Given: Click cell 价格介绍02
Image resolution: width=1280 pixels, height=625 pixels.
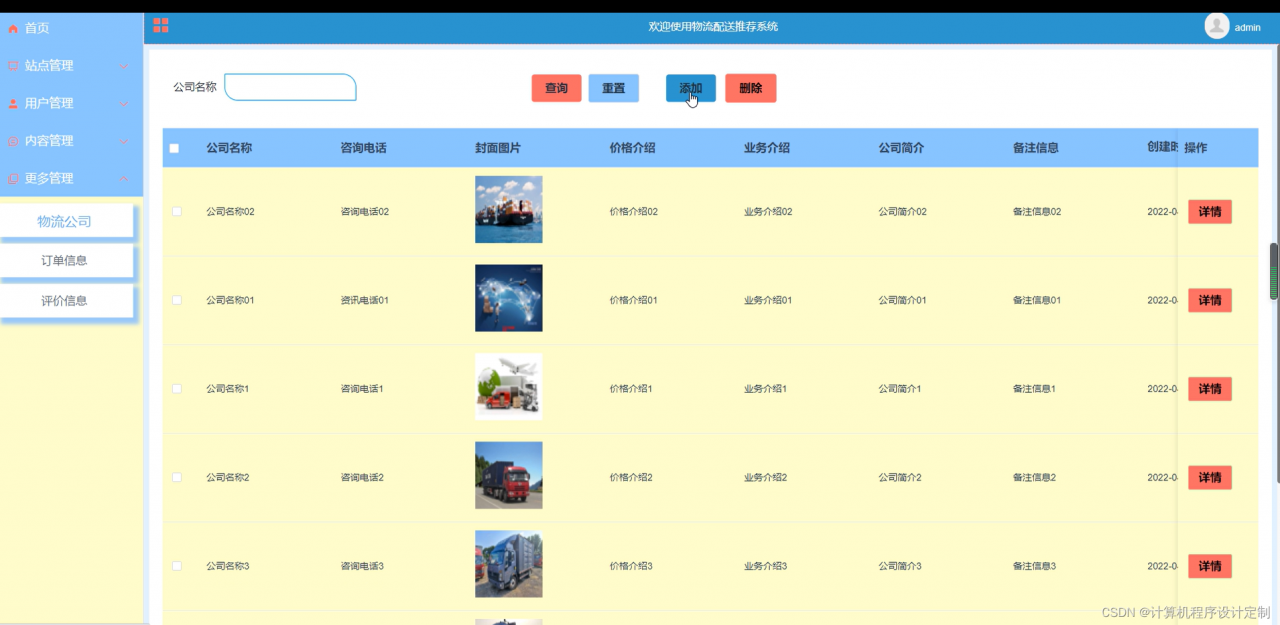Looking at the screenshot, I should click(634, 212).
